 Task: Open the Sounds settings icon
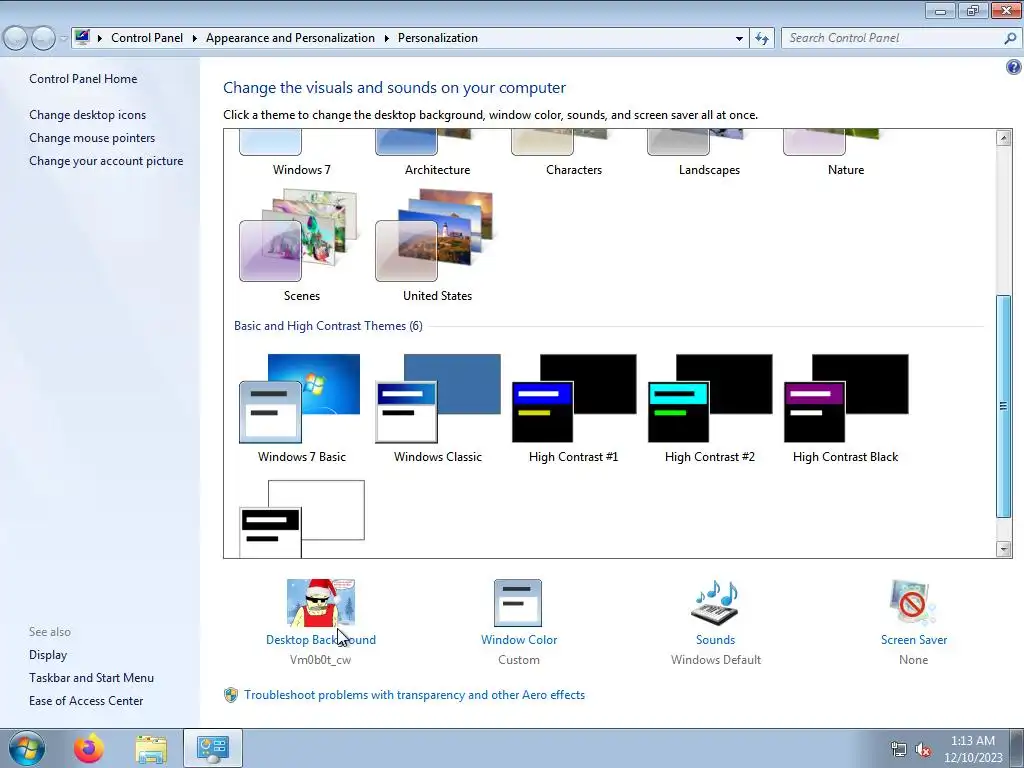pos(715,603)
